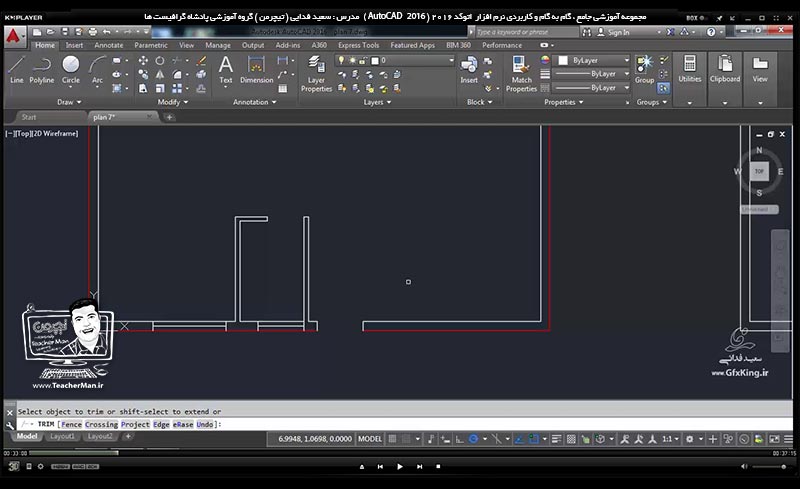Click the KMPlayer volume slider
This screenshot has width=800, height=489.
[x=769, y=466]
